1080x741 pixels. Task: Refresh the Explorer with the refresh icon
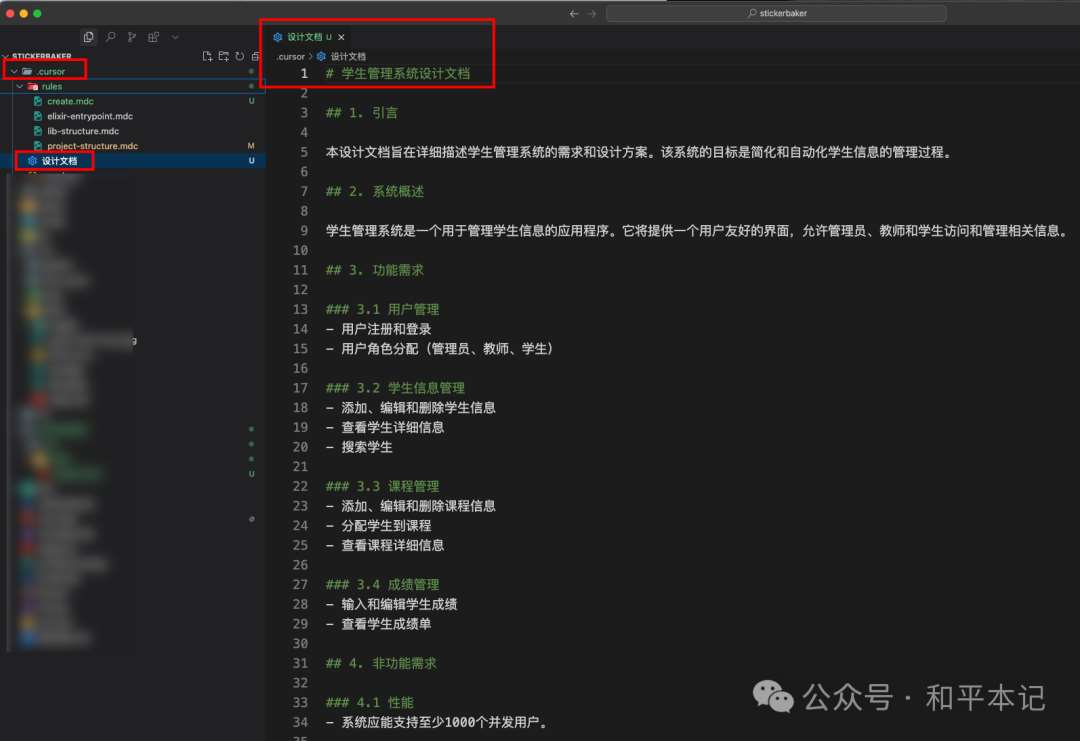238,57
